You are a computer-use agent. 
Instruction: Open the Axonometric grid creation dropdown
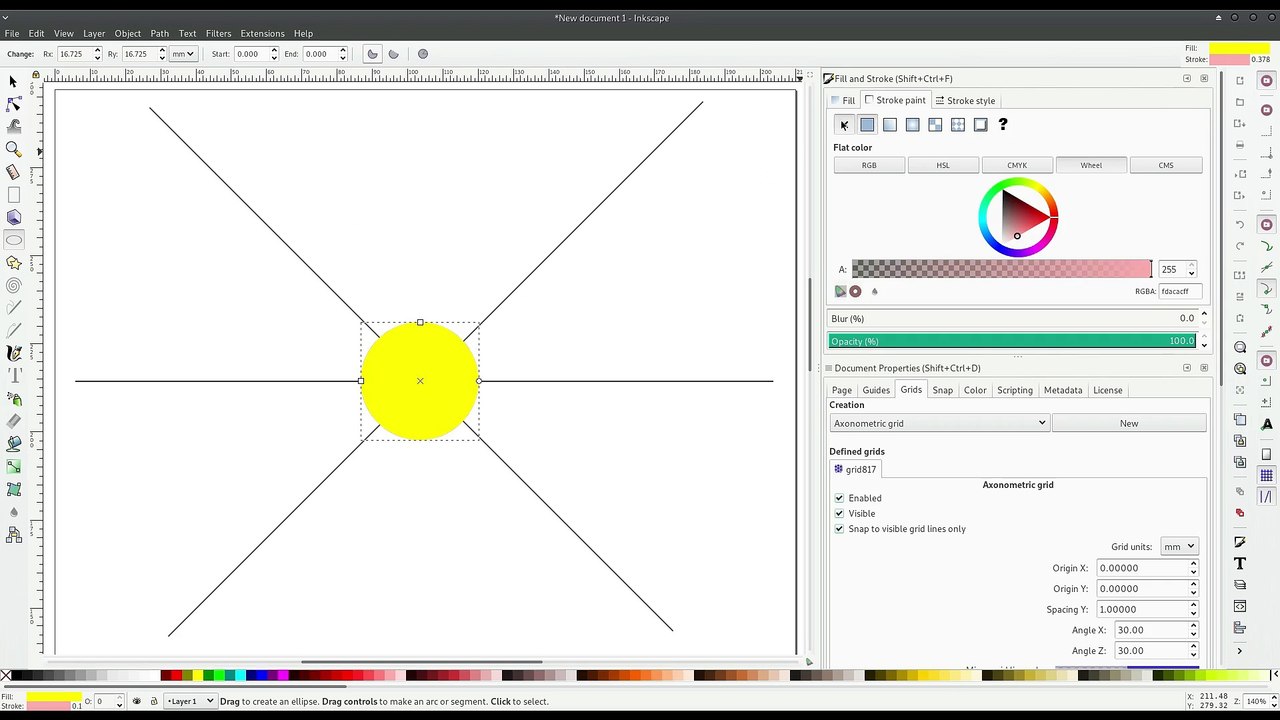click(x=939, y=423)
